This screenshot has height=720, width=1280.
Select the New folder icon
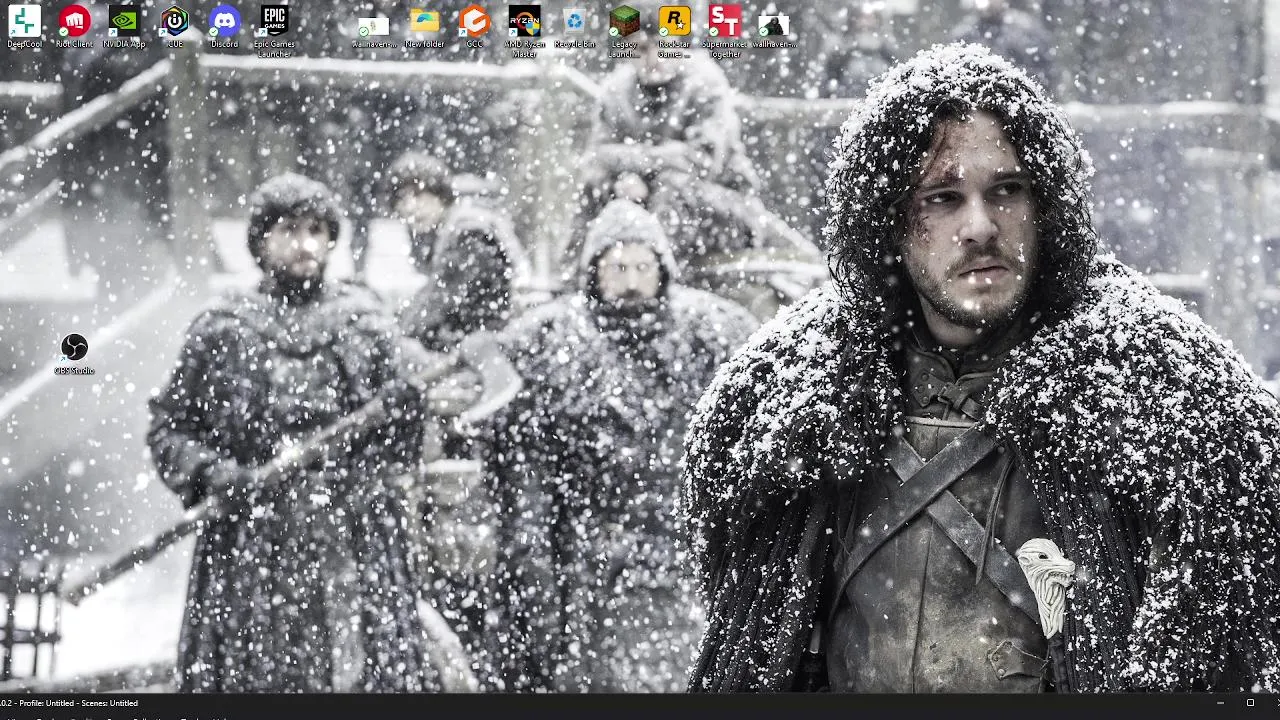point(425,27)
